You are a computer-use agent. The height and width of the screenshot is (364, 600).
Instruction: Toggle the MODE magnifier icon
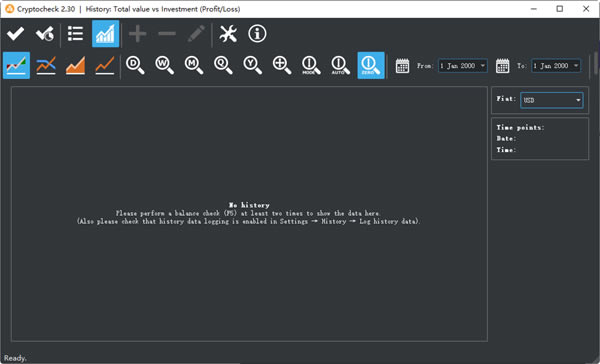311,65
